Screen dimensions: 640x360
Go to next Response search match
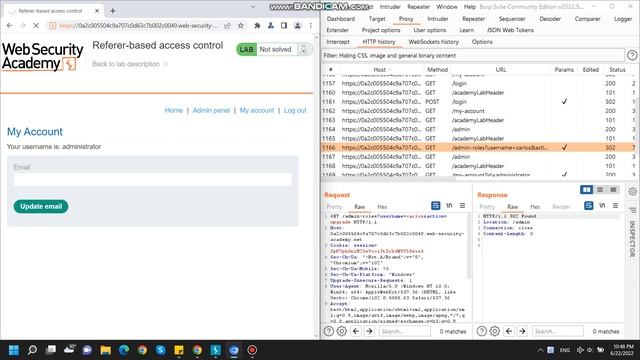[x=522, y=331]
